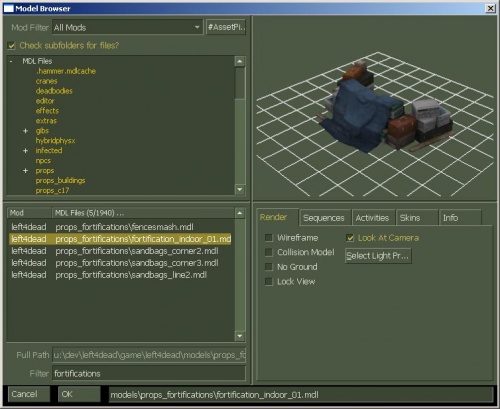Select the props_buildings folder
Screen dimensions: 500x409
pyautogui.click(x=60, y=181)
